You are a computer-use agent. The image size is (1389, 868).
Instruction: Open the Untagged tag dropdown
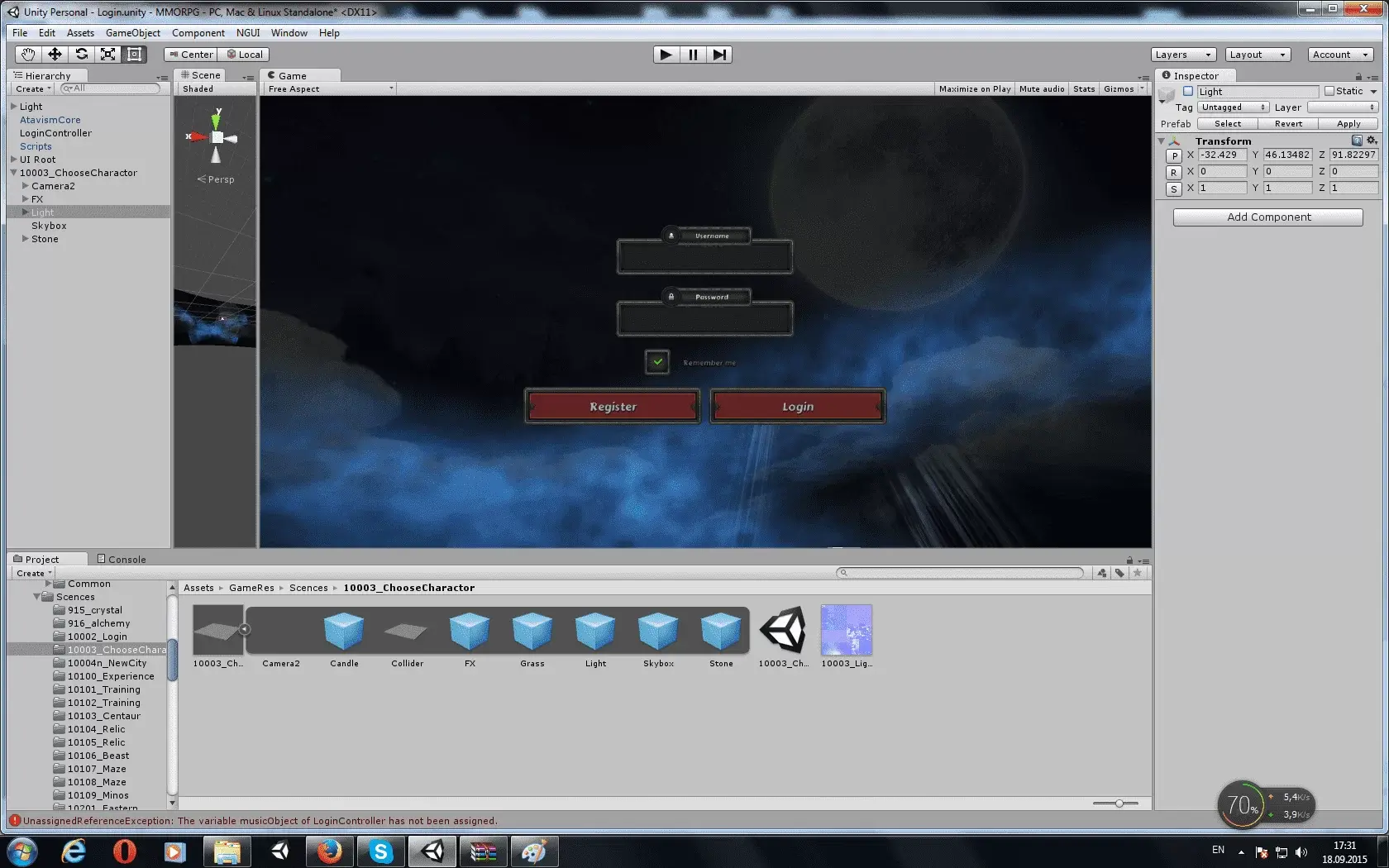click(1233, 107)
